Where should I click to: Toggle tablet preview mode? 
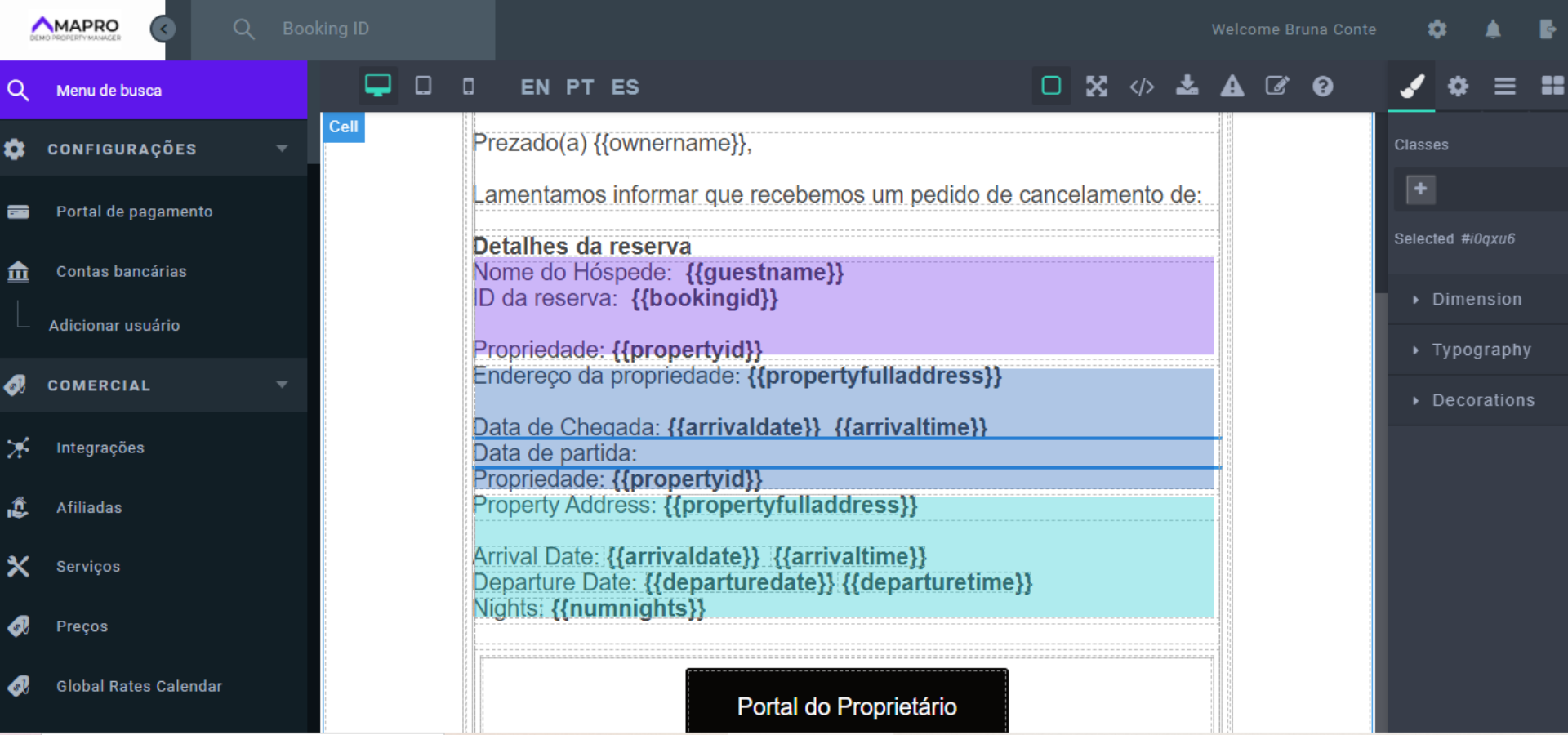pyautogui.click(x=423, y=86)
